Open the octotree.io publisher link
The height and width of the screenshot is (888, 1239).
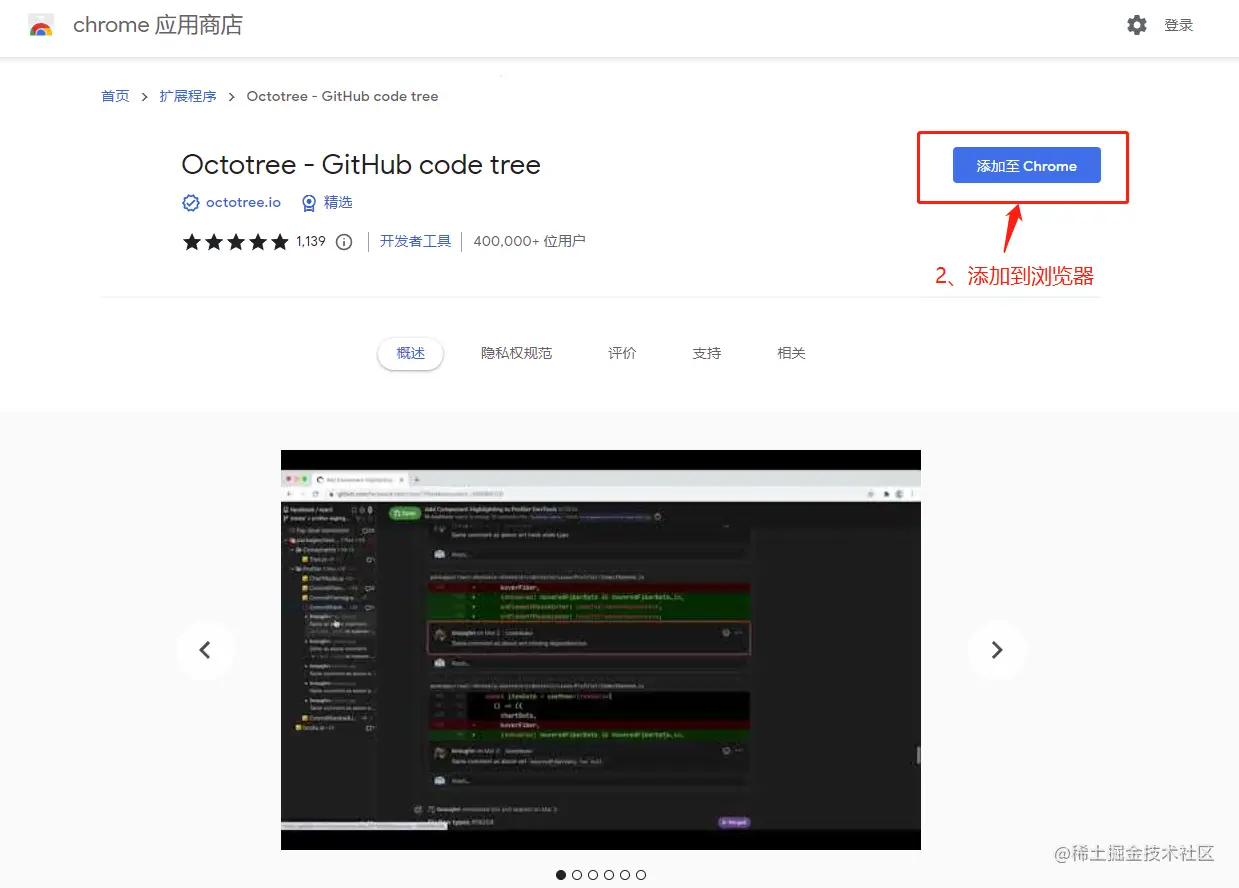[243, 202]
